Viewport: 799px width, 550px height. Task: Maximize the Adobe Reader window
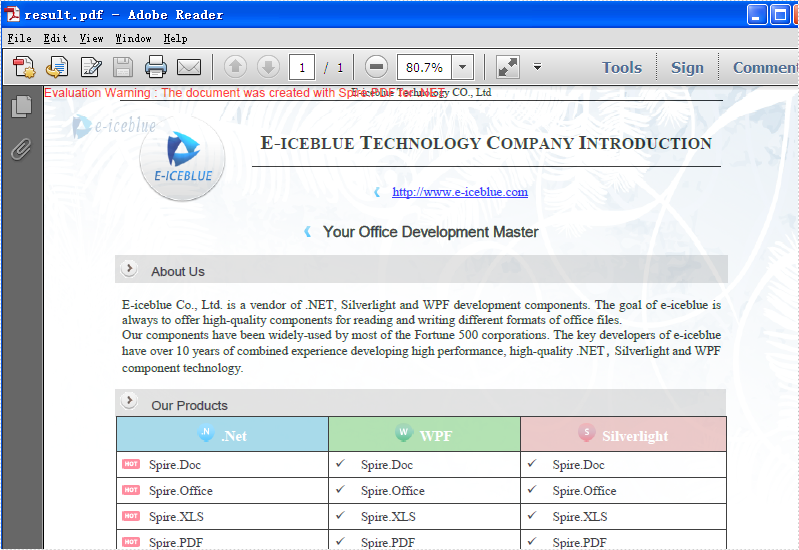780,14
